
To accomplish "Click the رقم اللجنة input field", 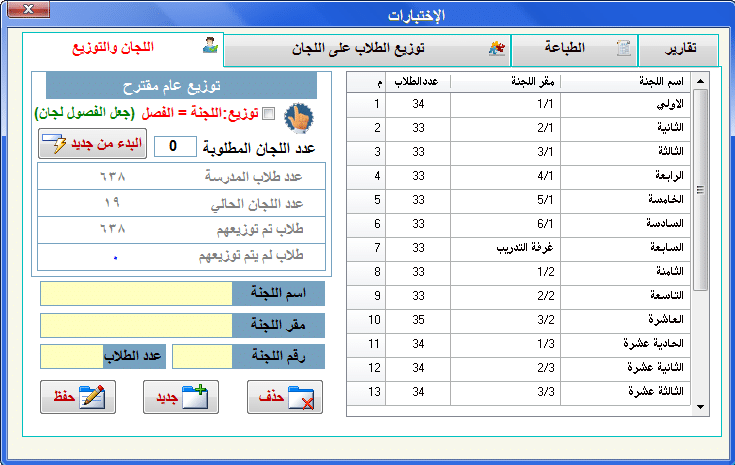I will tap(202, 357).
